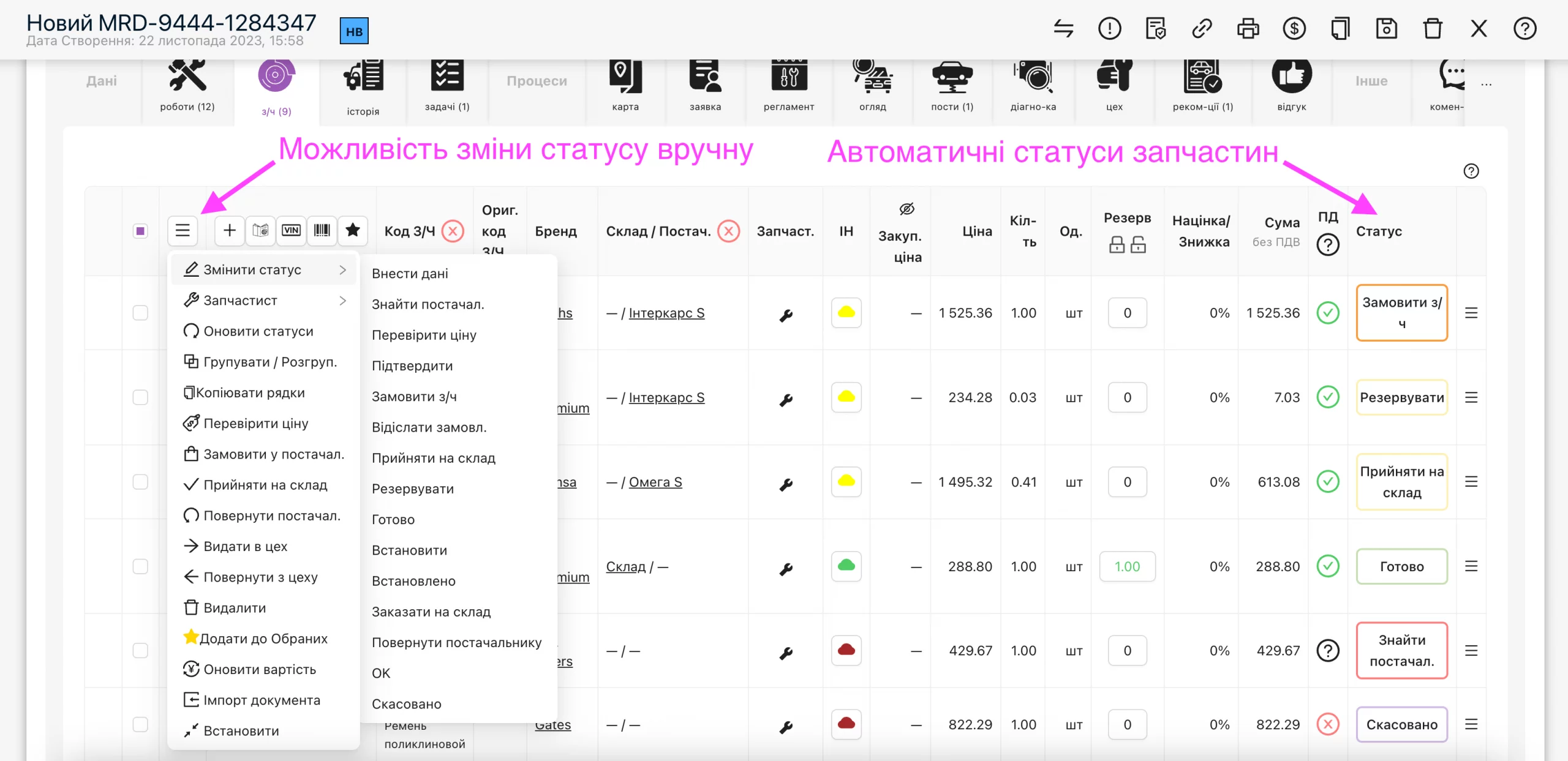Click the HB status badge
This screenshot has height=761, width=1568.
(354, 31)
